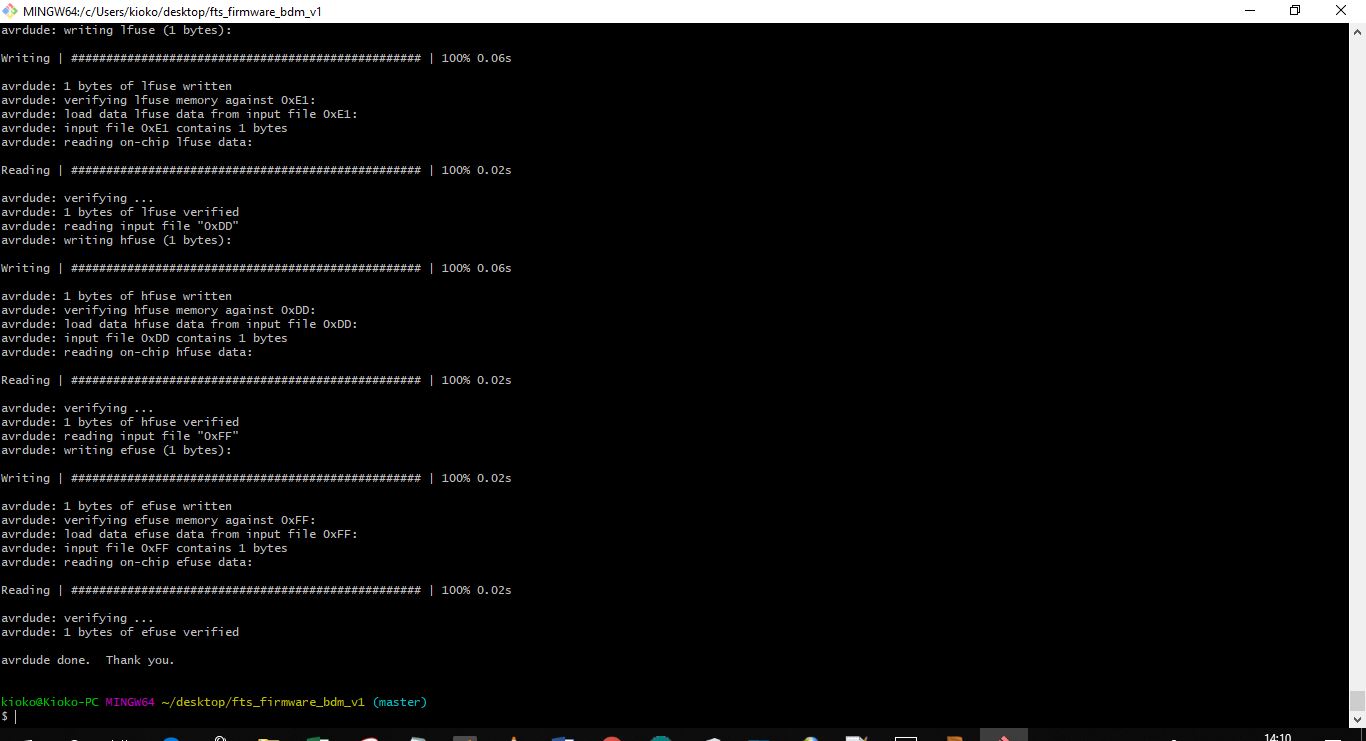This screenshot has width=1366, height=741.
Task: Click the Writing progress line showing 0.02s
Action: tap(256, 478)
